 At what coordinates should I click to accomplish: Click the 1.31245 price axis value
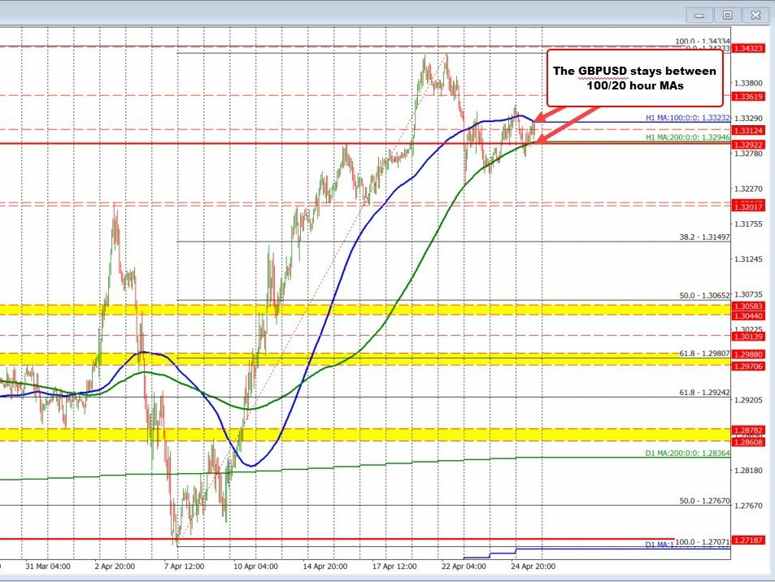748,259
